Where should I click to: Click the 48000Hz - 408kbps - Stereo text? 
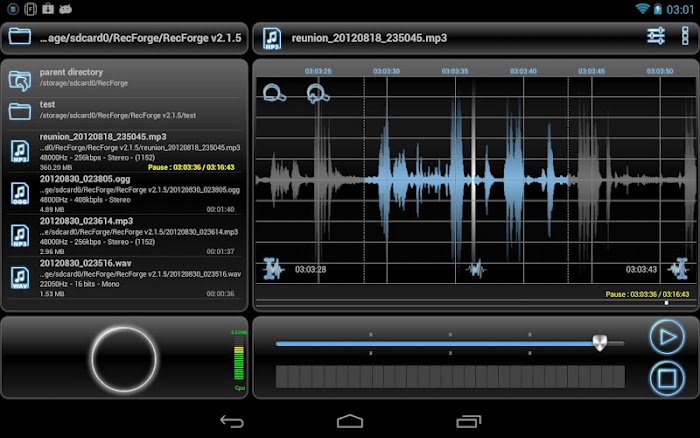click(x=85, y=200)
